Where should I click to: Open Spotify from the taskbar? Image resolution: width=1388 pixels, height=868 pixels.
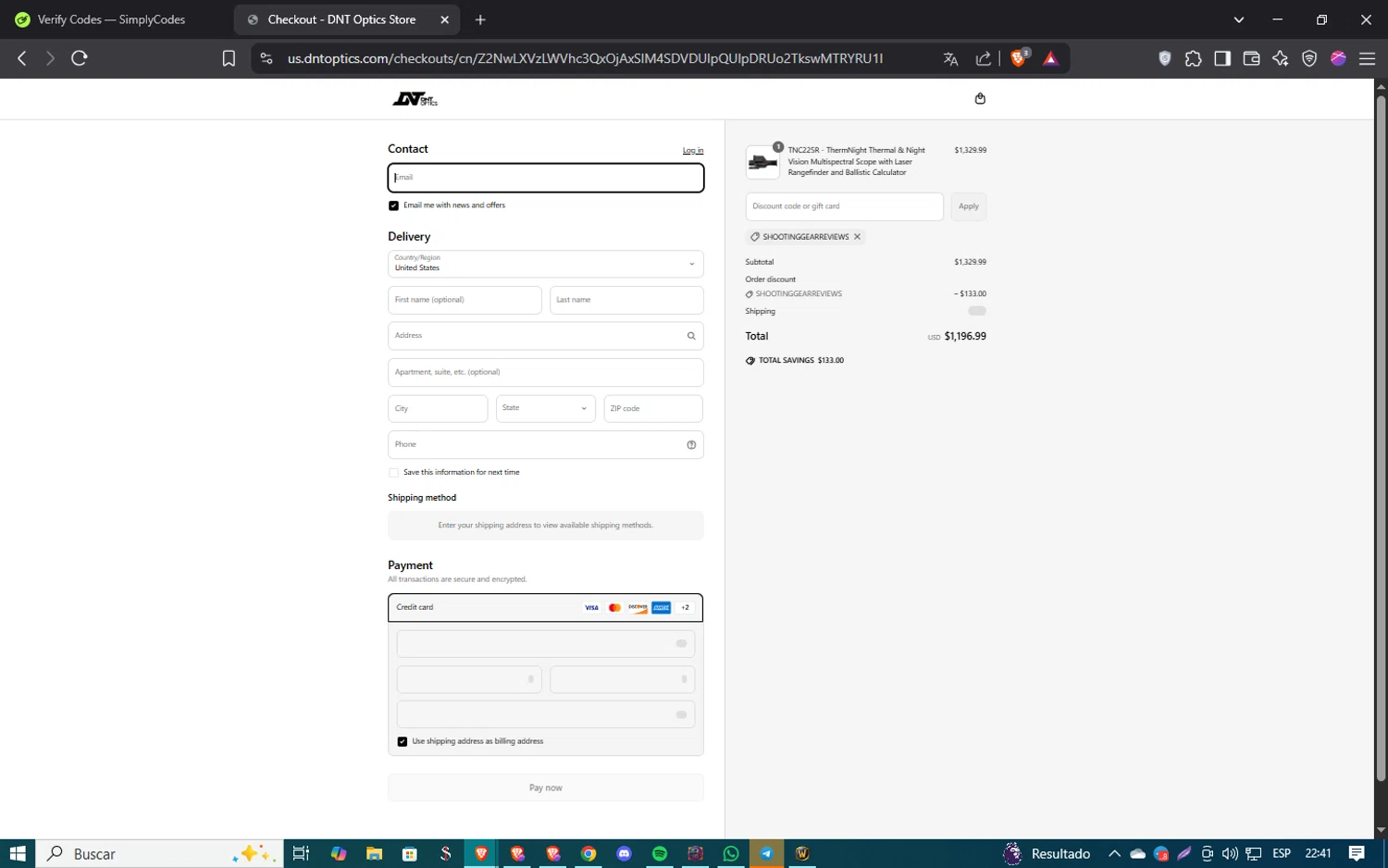point(660,853)
